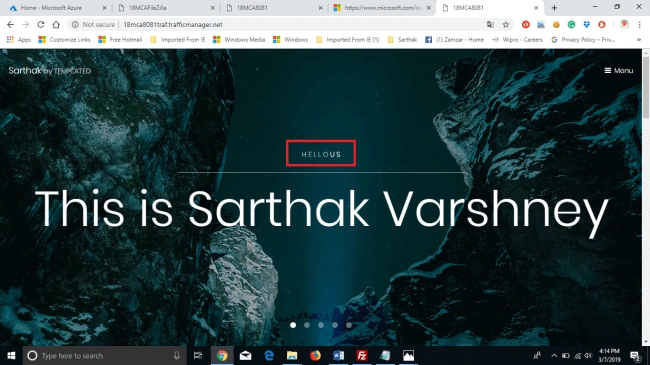Click the page vertical scrollbar thumb
Image resolution: width=650 pixels, height=365 pixels.
coord(646,87)
